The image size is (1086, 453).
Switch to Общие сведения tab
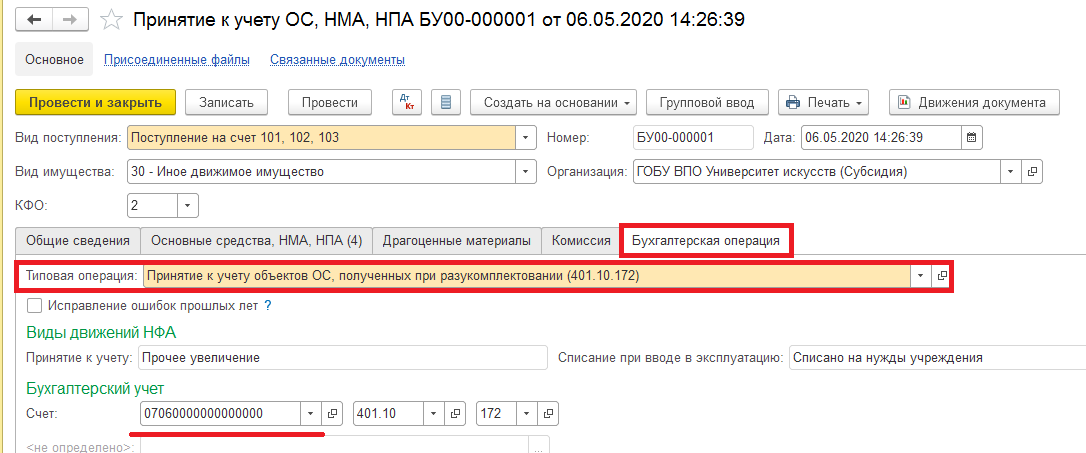coord(78,241)
